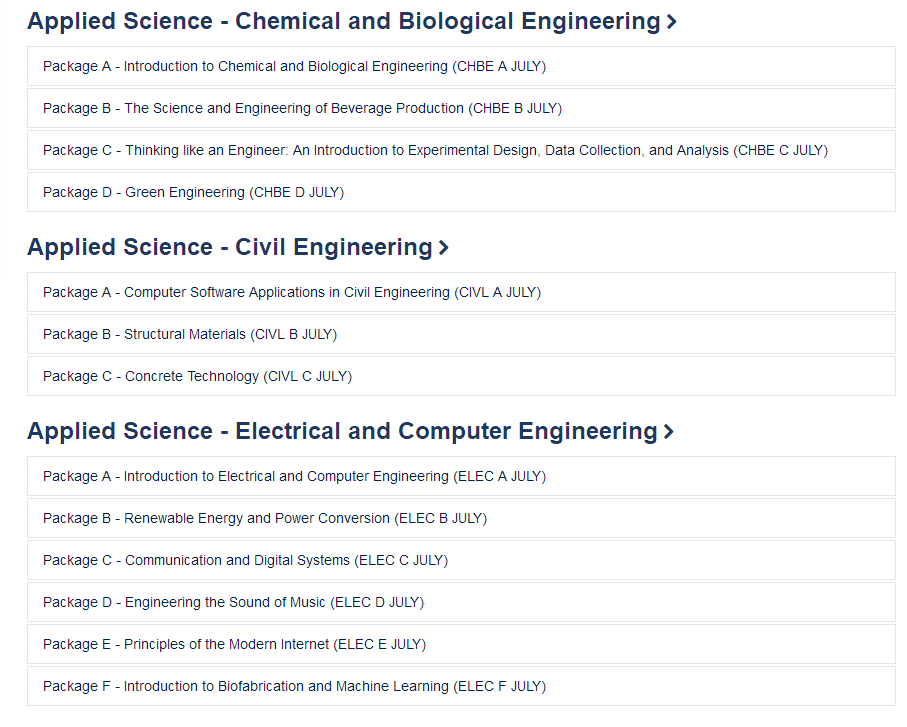Expand Package C Thinking like an Engineer
The width and height of the screenshot is (907, 727).
click(x=461, y=150)
